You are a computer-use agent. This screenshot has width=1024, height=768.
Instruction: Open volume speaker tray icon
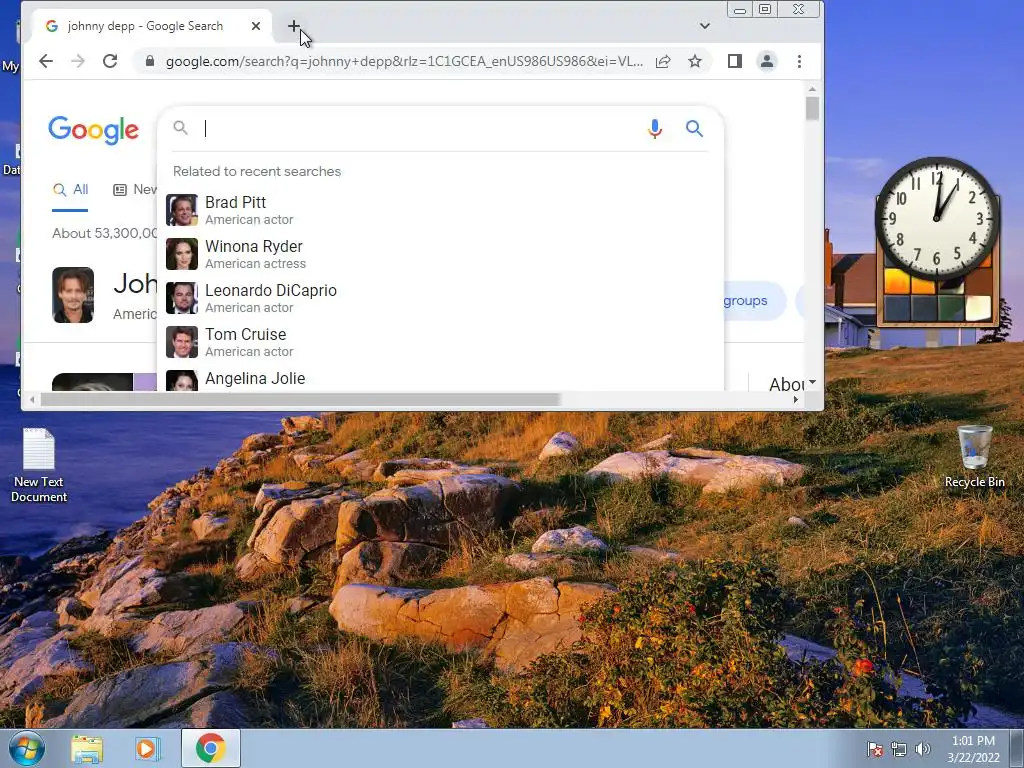pyautogui.click(x=923, y=749)
